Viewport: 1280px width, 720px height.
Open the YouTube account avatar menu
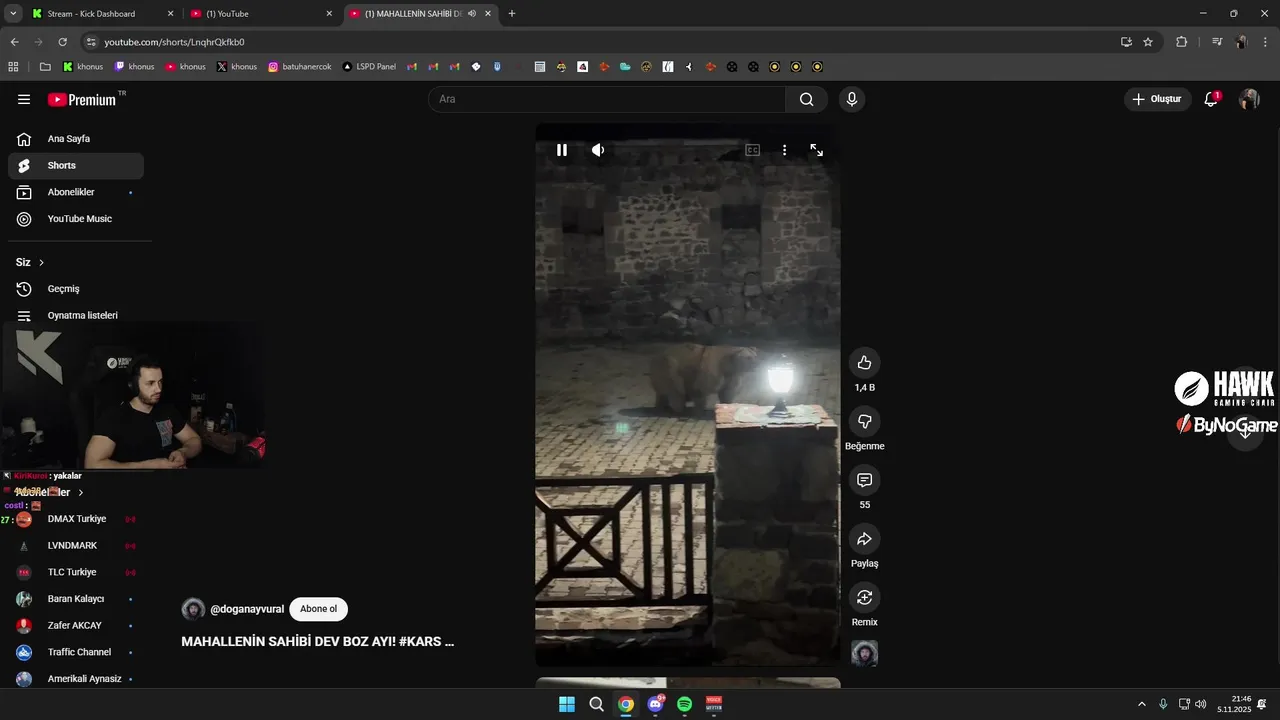[1249, 99]
